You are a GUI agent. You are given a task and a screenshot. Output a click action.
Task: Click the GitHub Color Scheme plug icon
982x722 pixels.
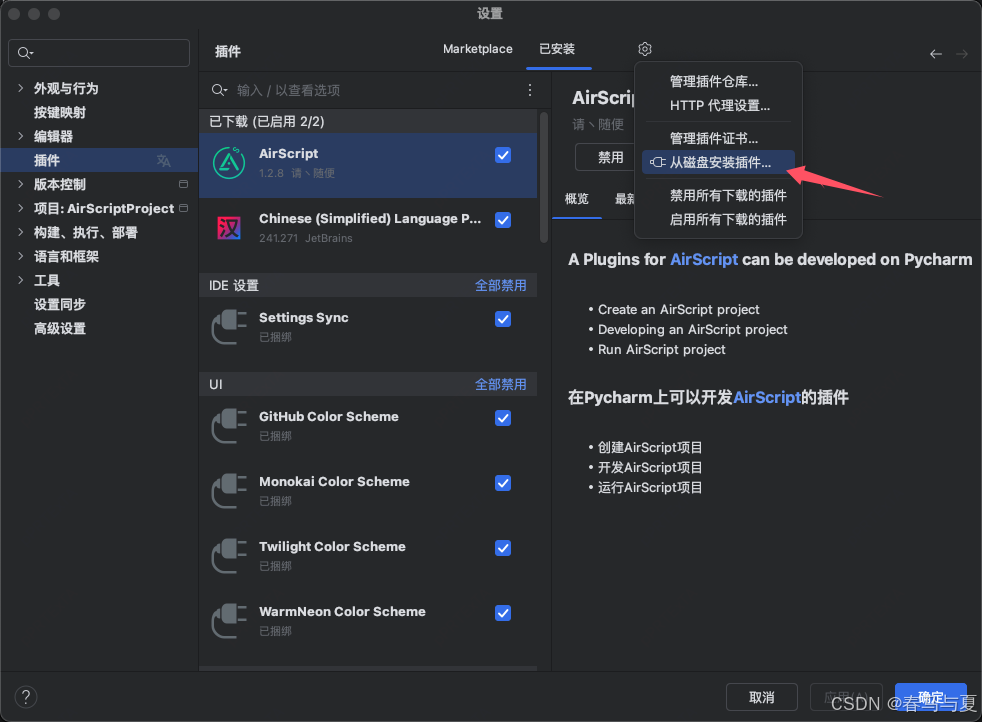[x=229, y=426]
